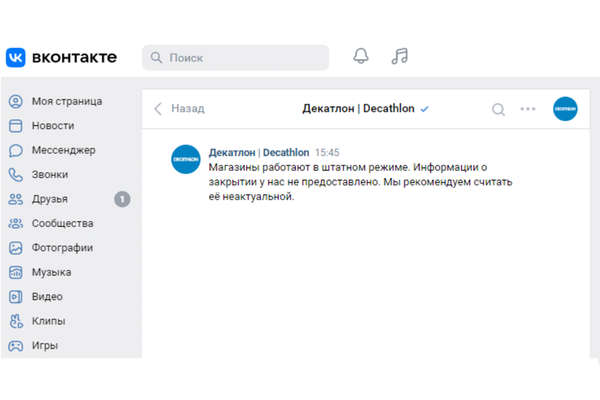Screen dimensions: 600x400
Task: Open chat title Декатлон | Decathlon
Action: coord(358,109)
